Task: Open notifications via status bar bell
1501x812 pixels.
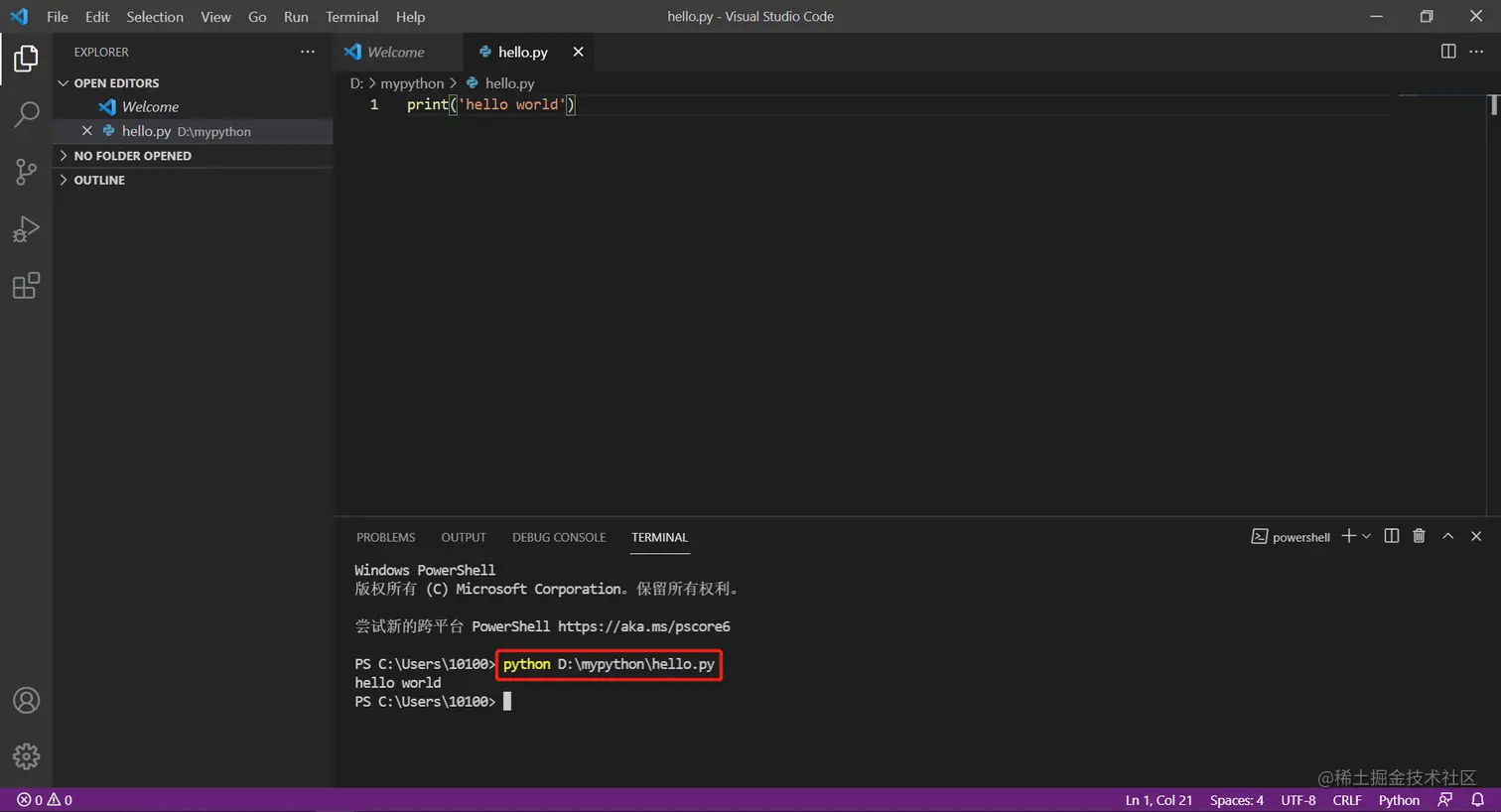Action: (1478, 799)
